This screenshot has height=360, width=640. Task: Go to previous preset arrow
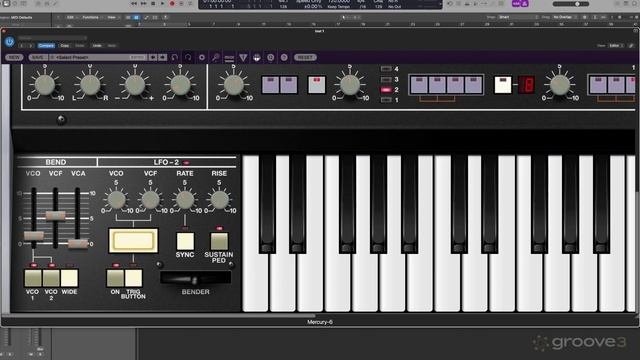tap(153, 58)
